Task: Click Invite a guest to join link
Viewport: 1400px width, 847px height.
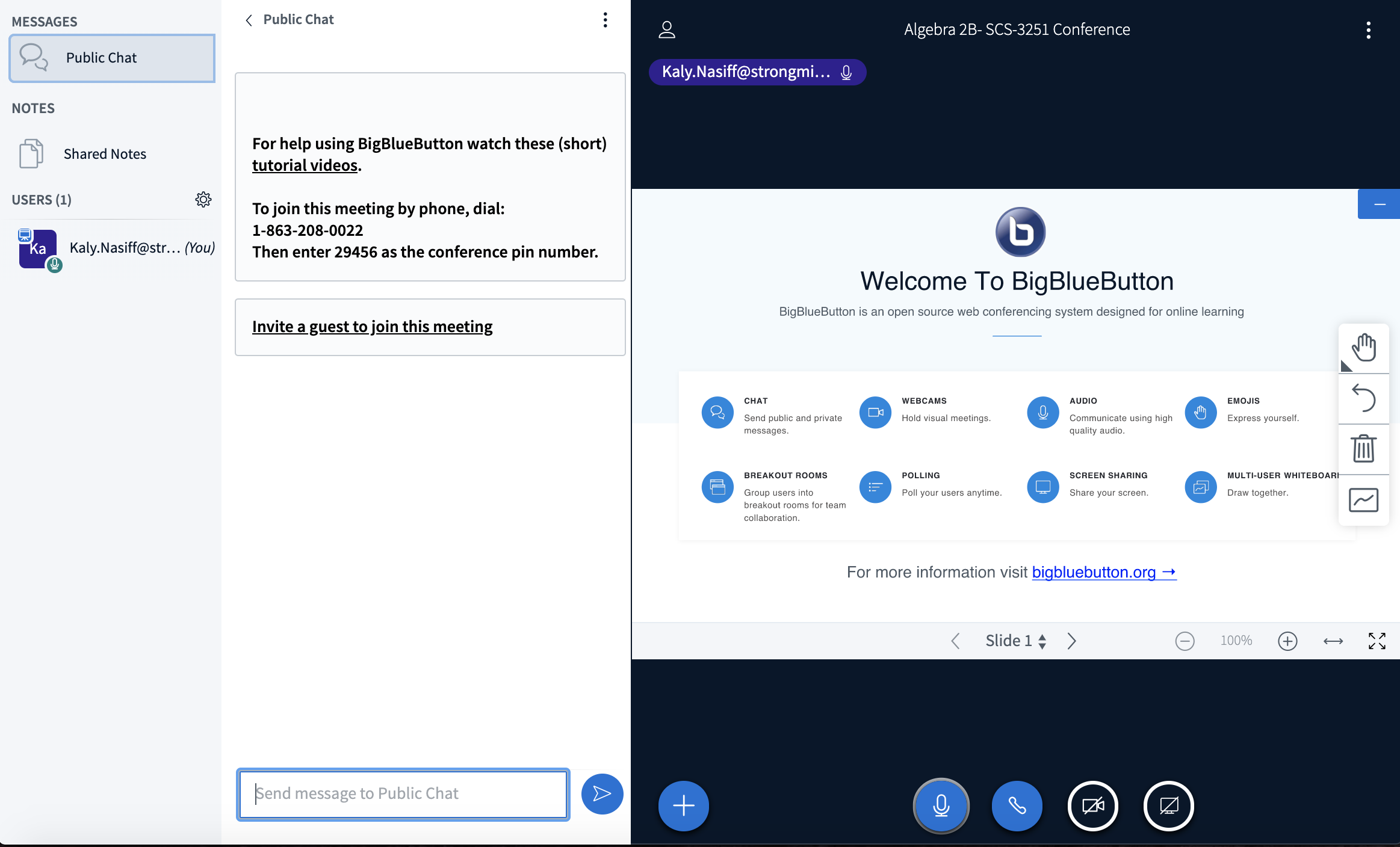Action: [x=372, y=326]
